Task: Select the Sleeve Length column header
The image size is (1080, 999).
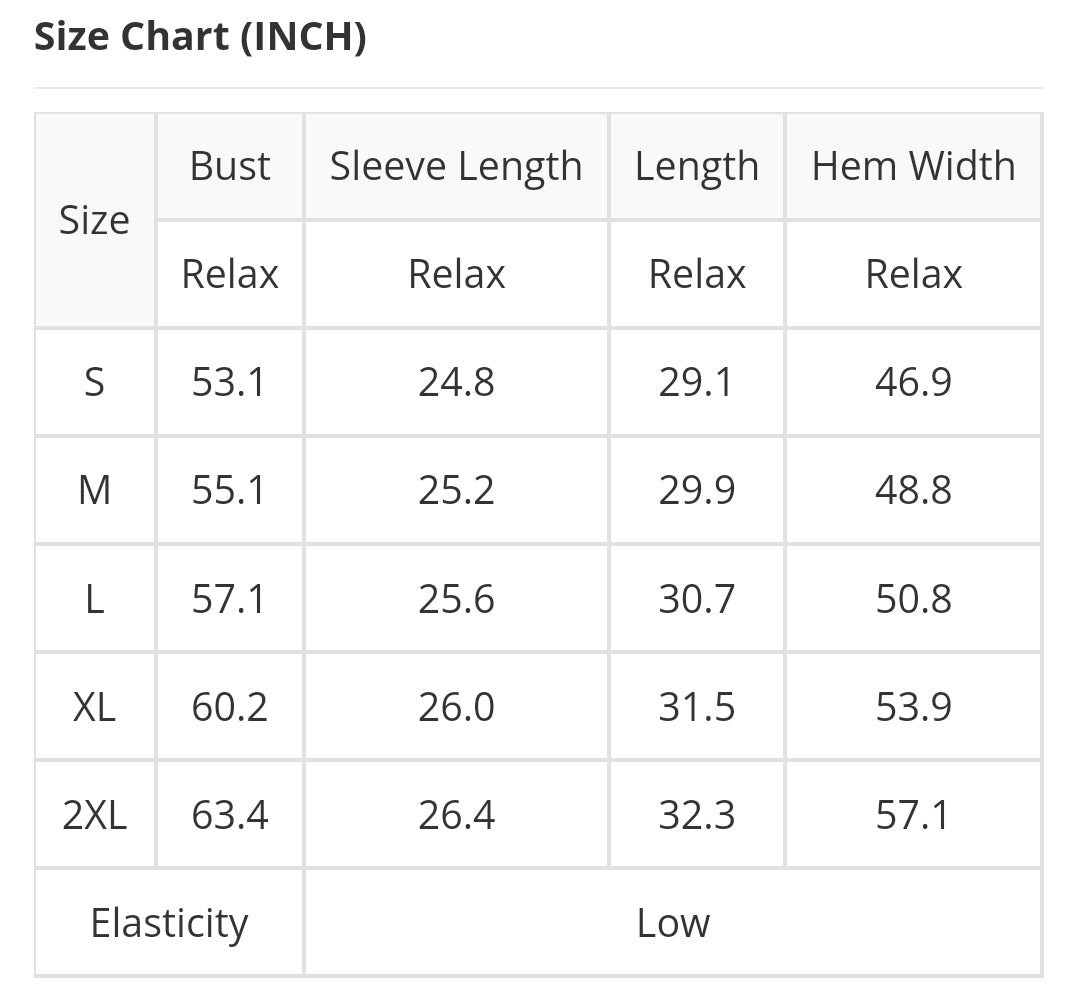Action: (456, 167)
